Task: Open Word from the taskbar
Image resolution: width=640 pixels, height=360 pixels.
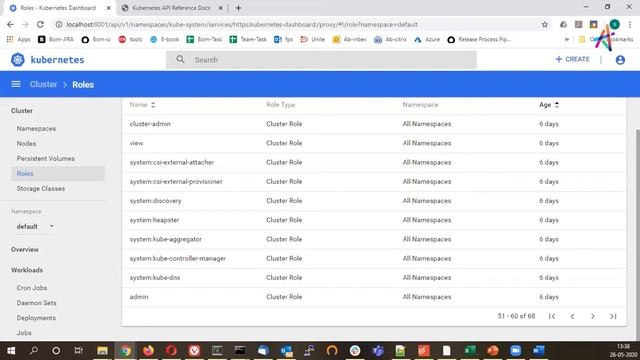Action: [538, 351]
